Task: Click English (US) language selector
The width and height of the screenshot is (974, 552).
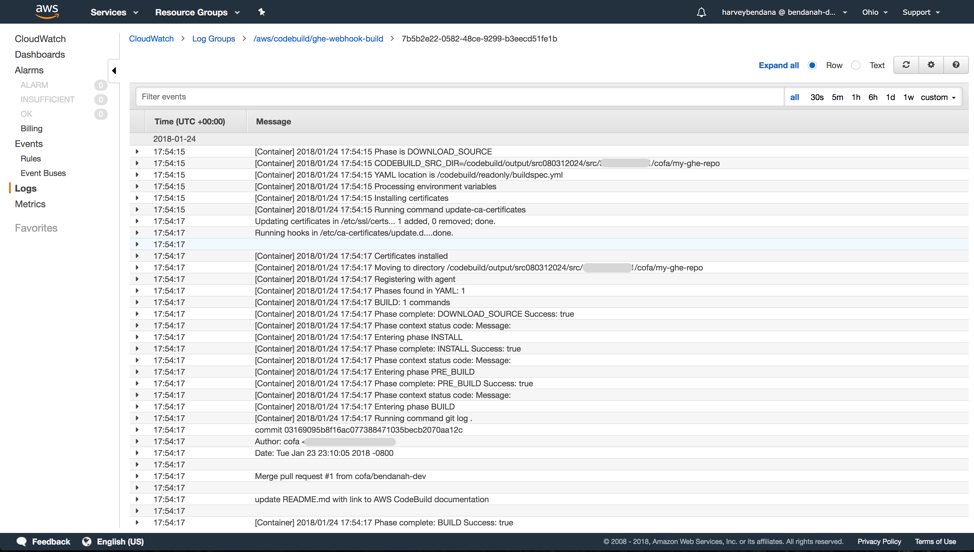Action: pos(121,541)
